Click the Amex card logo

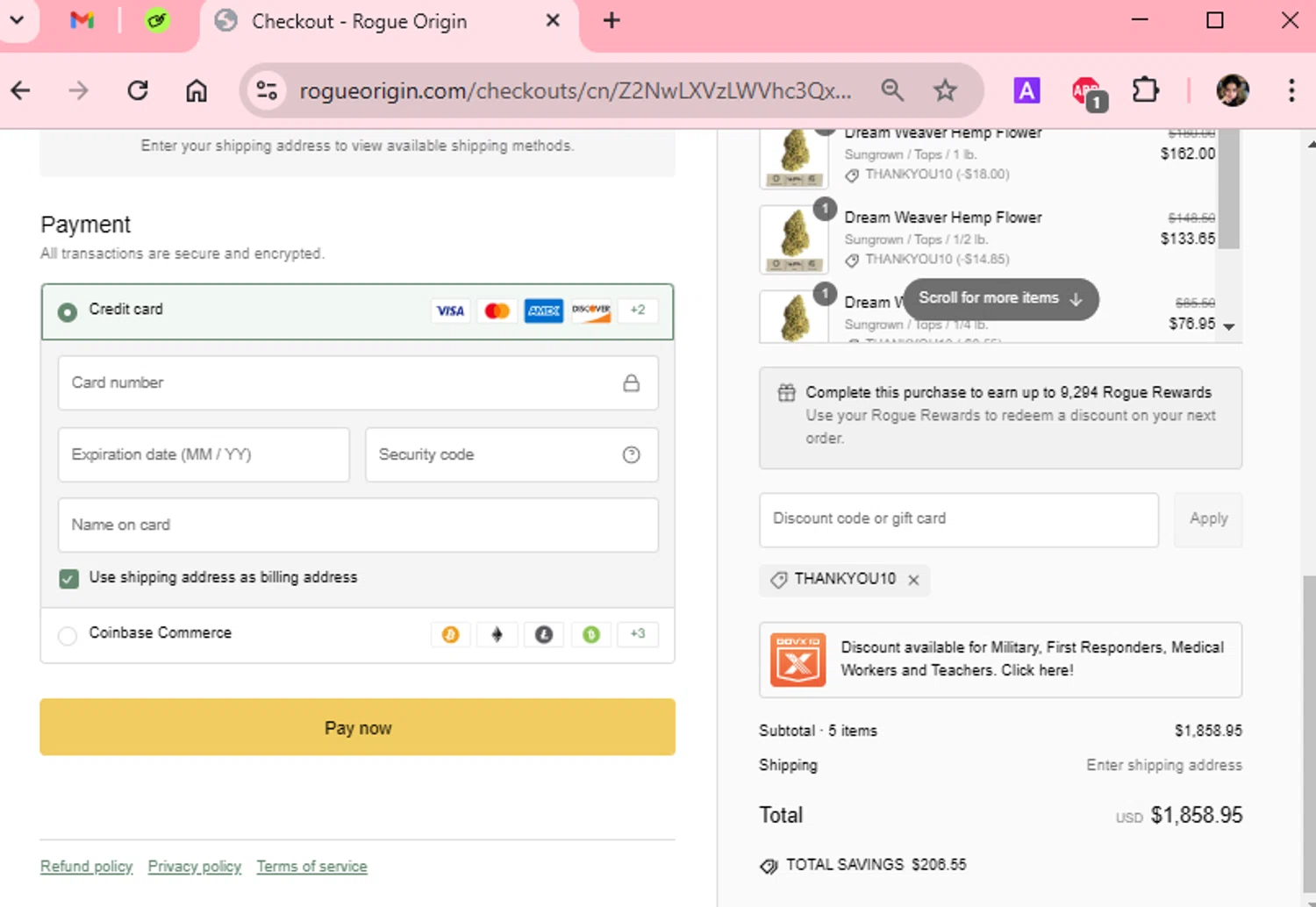(x=544, y=311)
